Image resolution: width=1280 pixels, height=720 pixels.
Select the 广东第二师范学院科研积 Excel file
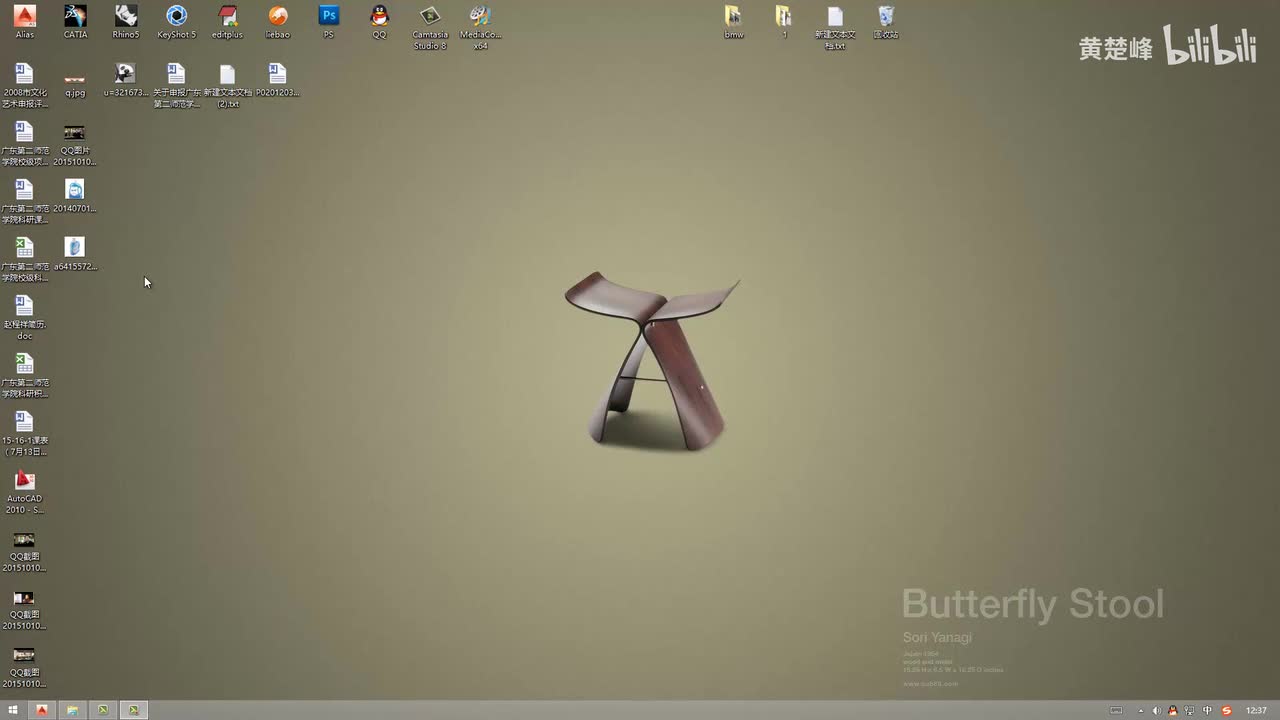click(25, 376)
